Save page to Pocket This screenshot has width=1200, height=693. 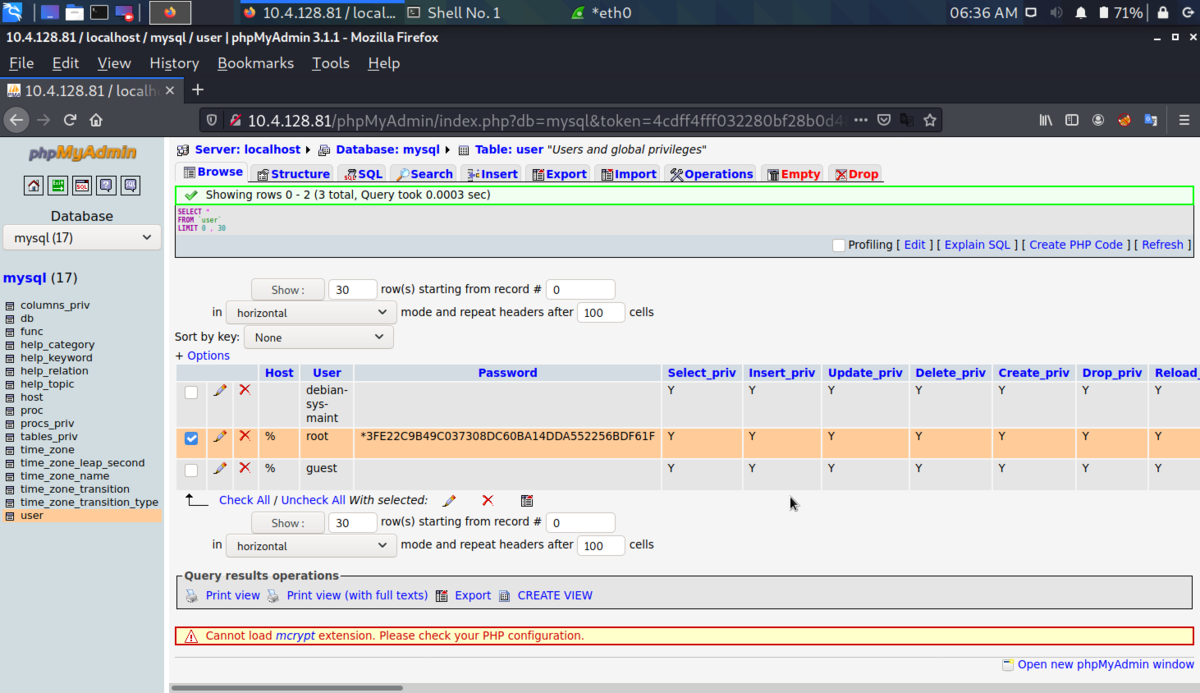884,120
